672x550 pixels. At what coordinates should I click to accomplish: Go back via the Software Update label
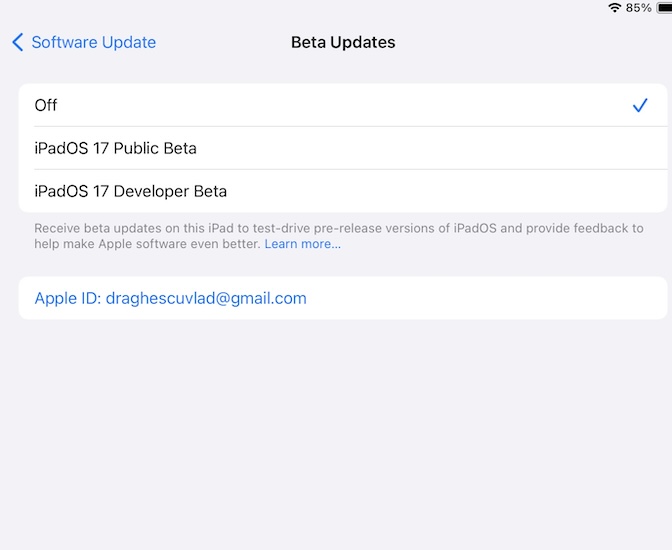[x=93, y=42]
